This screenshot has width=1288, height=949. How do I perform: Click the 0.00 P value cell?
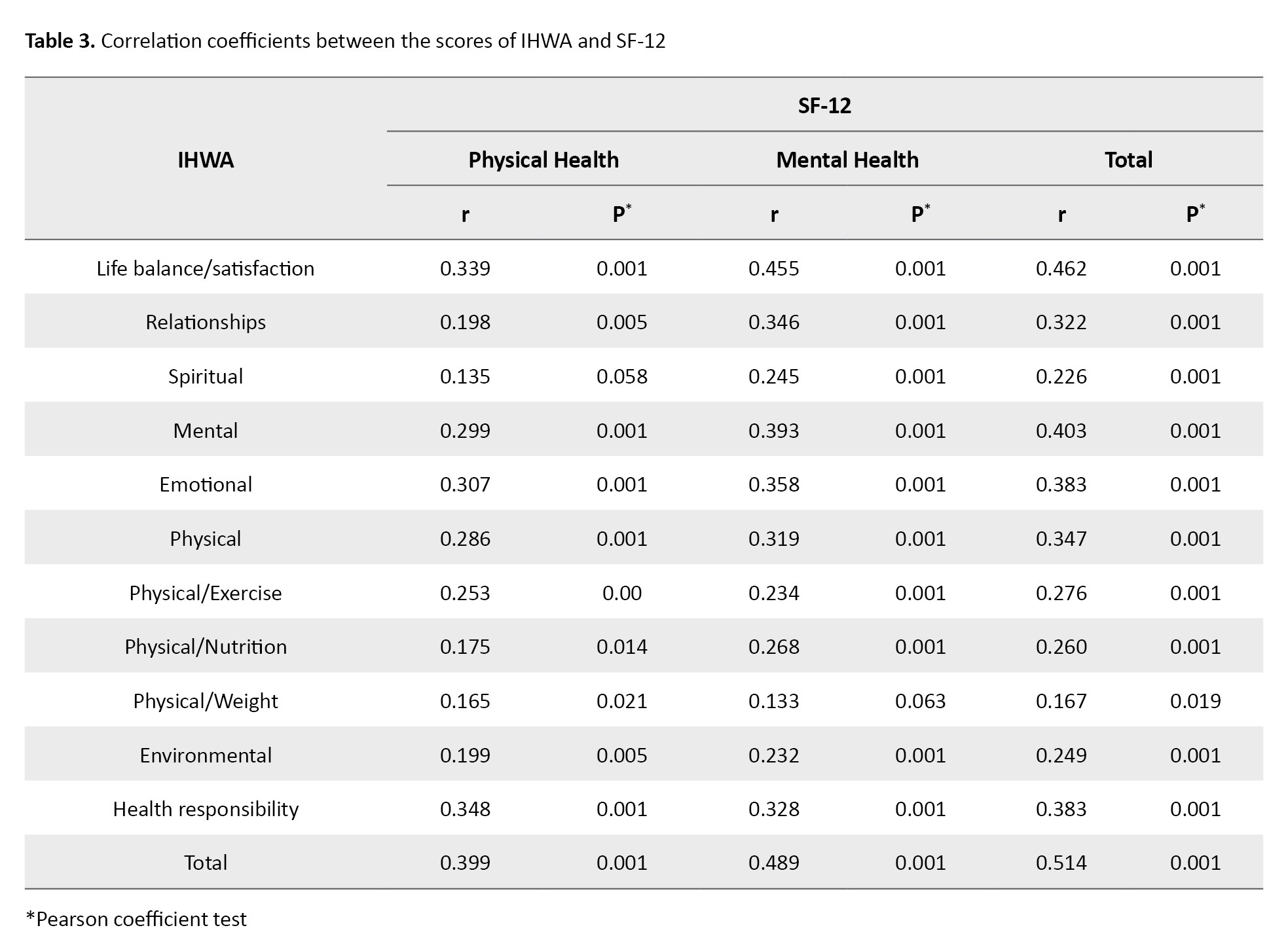click(x=621, y=593)
